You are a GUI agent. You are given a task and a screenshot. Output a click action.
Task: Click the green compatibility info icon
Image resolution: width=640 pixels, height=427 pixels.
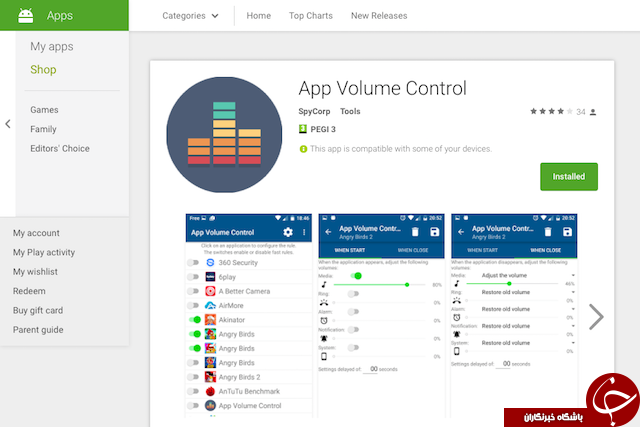tap(303, 149)
